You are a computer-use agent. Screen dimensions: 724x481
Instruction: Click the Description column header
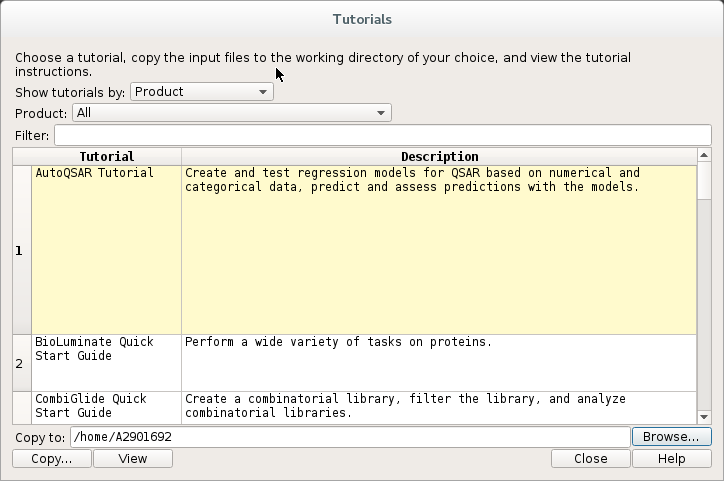[x=439, y=157]
